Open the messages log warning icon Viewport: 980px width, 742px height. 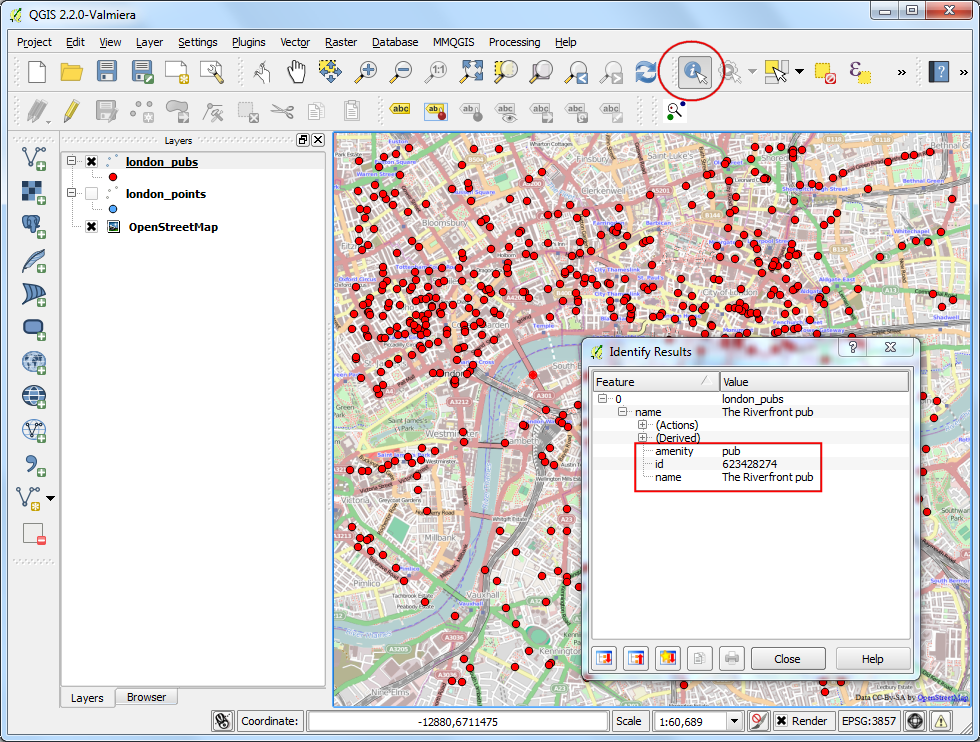click(941, 721)
